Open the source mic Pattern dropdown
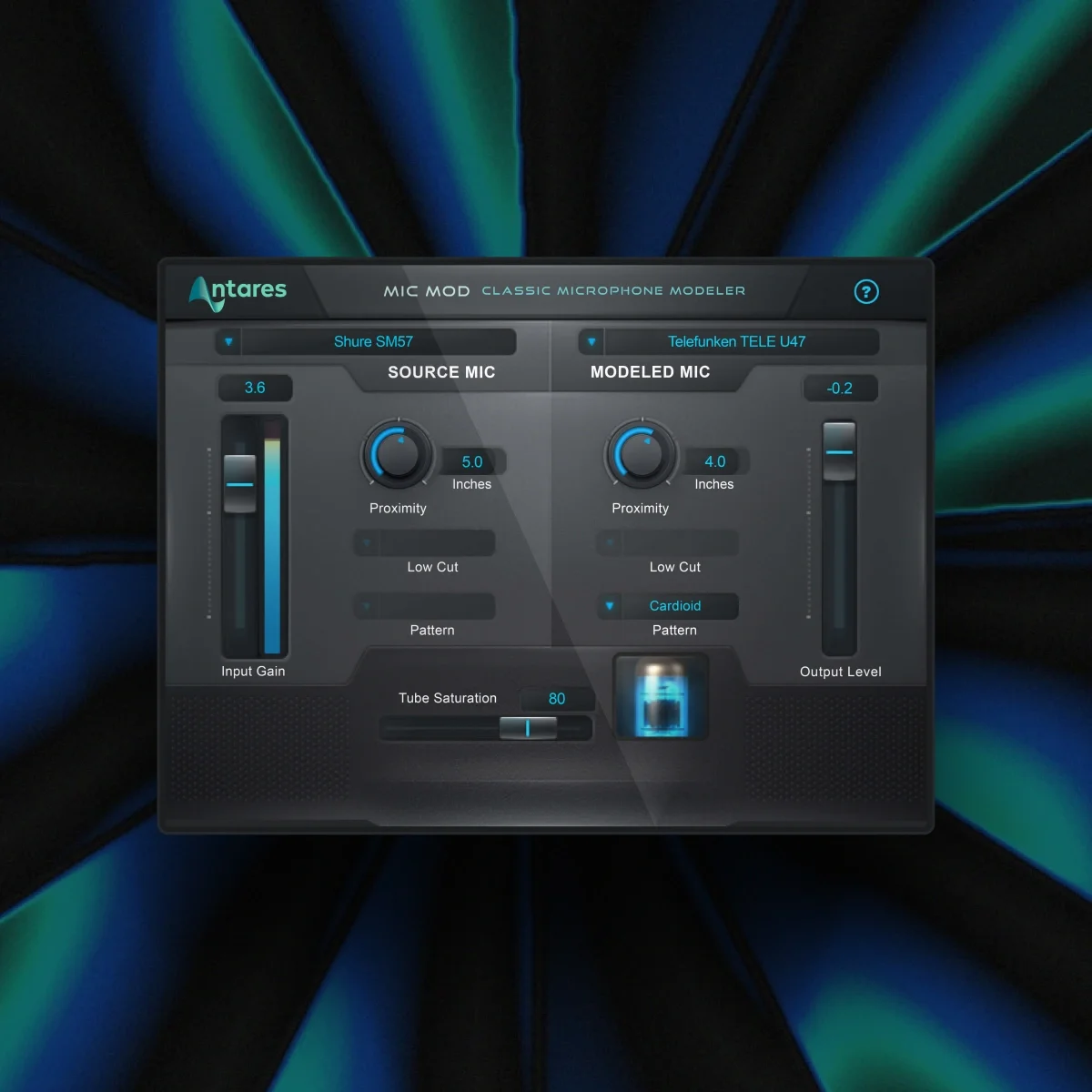This screenshot has height=1092, width=1092. [425, 606]
